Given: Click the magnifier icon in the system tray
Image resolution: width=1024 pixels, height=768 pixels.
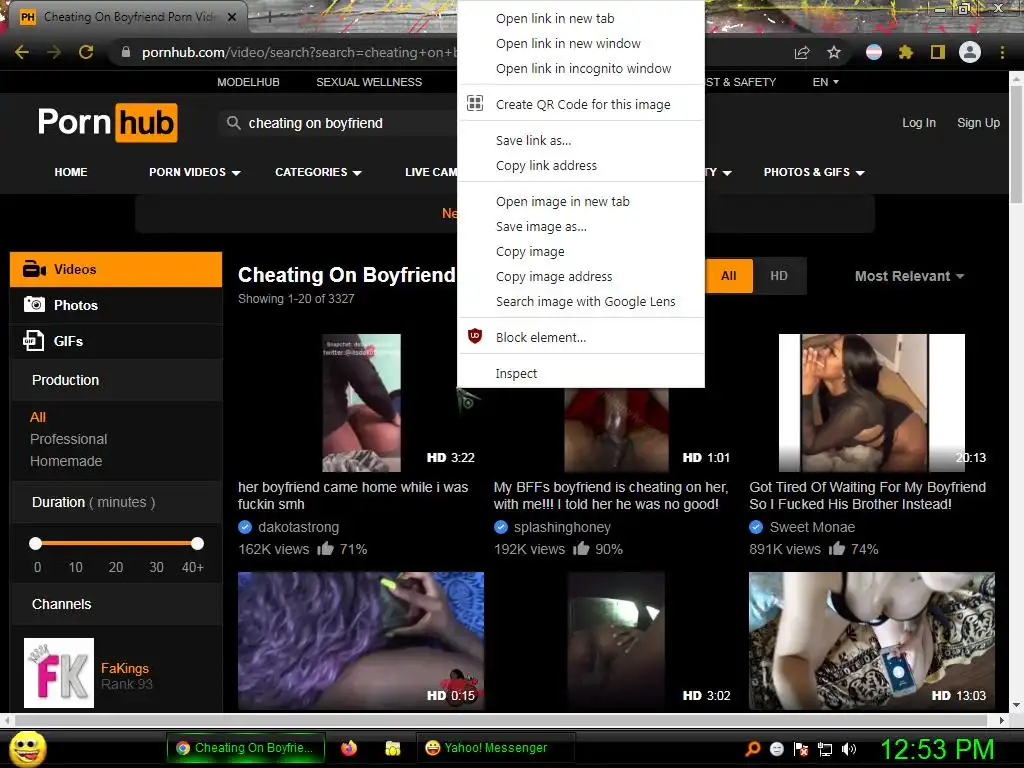Looking at the screenshot, I should click(753, 749).
